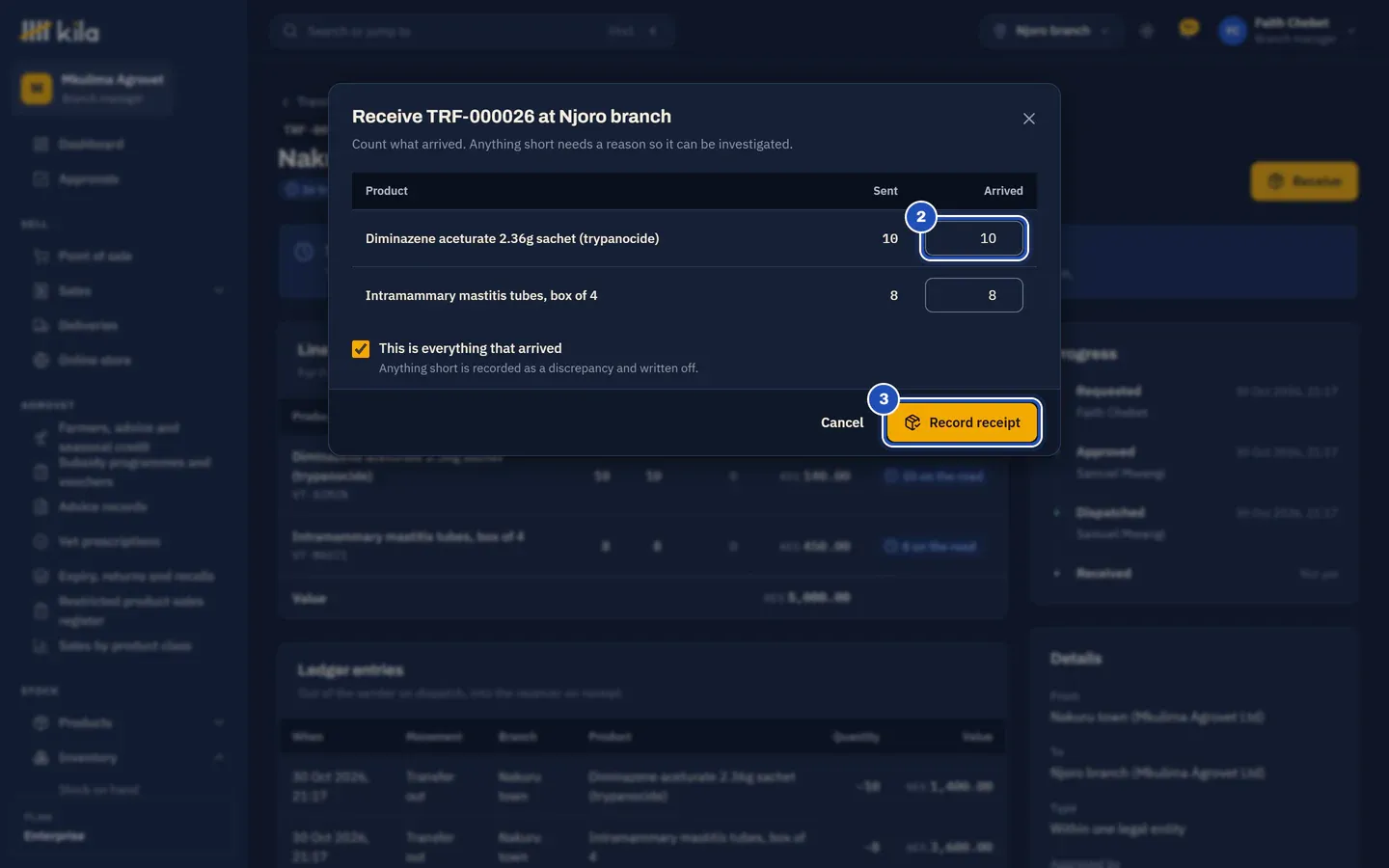Open Deliveries in the sidebar

coord(88,326)
